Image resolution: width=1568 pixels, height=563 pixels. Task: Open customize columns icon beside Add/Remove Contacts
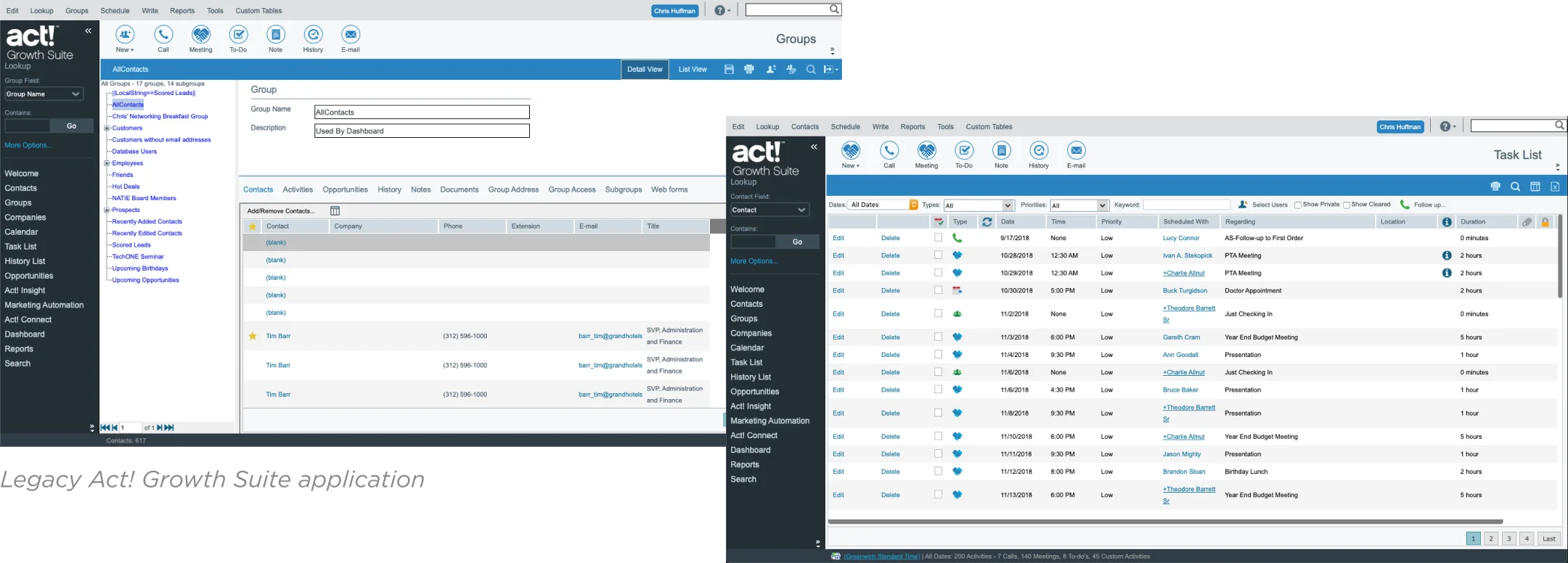[x=335, y=211]
